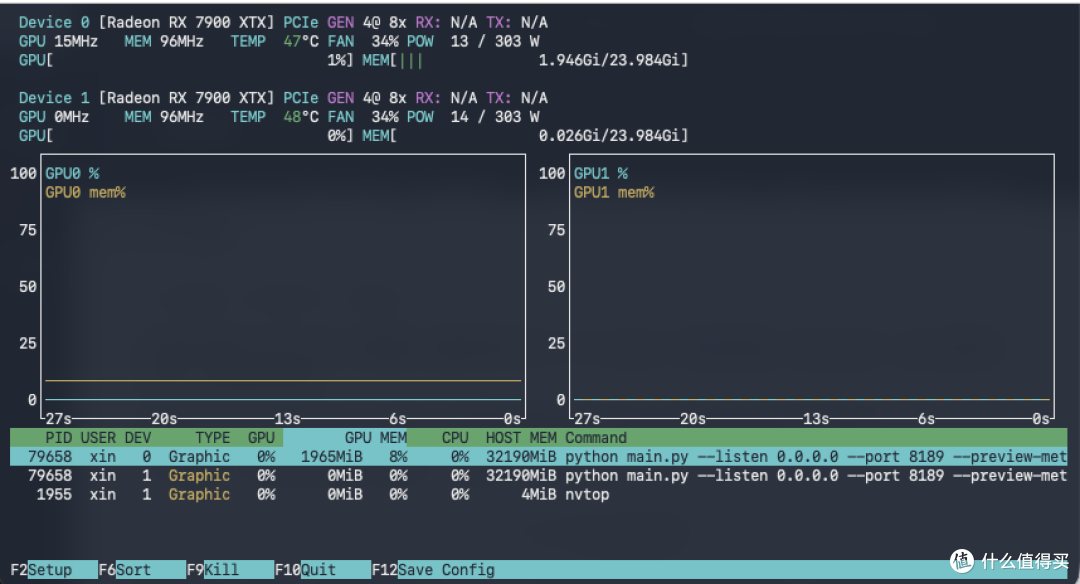Screen dimensions: 1080x584
Task: Click Device 0 memory usage bar
Action: pyautogui.click(x=525, y=60)
